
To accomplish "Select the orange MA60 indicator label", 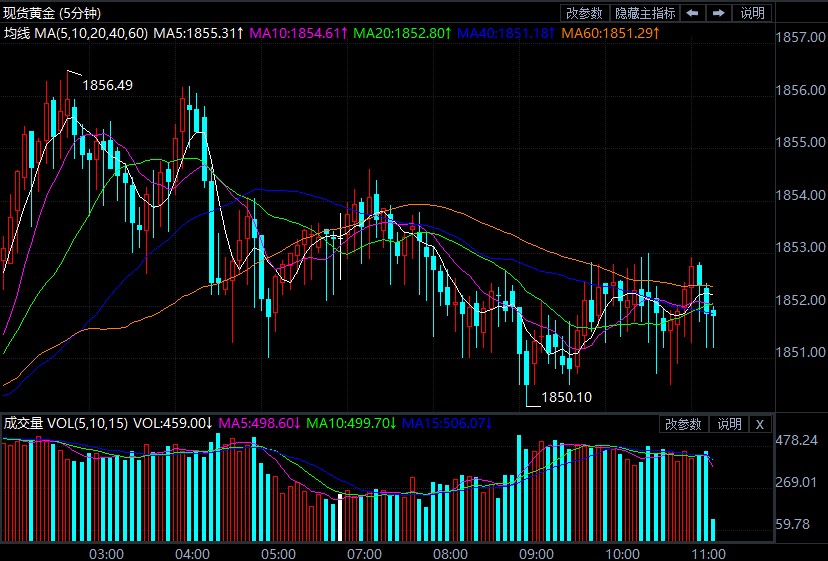I will pos(610,33).
